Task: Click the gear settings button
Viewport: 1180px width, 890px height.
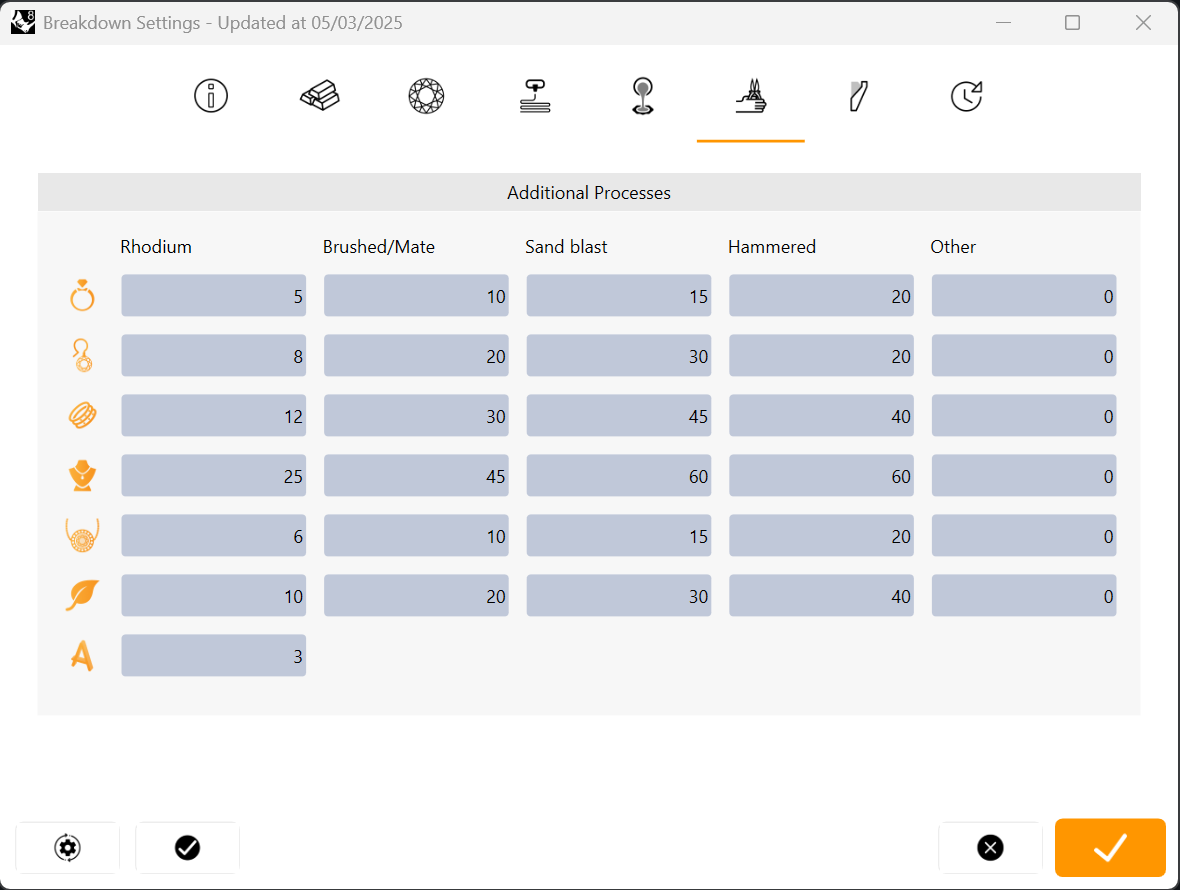Action: tap(68, 848)
